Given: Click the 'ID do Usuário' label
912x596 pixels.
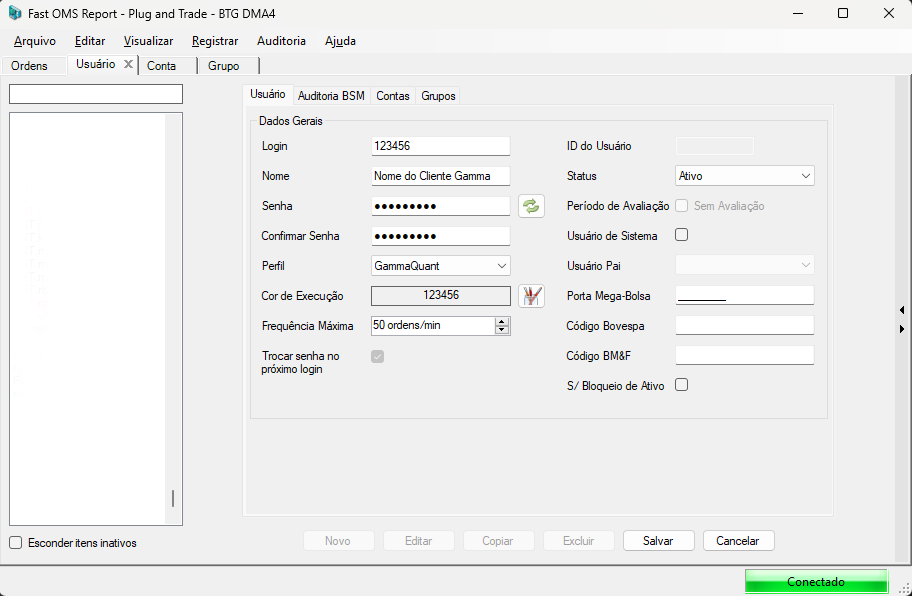Looking at the screenshot, I should 599,146.
